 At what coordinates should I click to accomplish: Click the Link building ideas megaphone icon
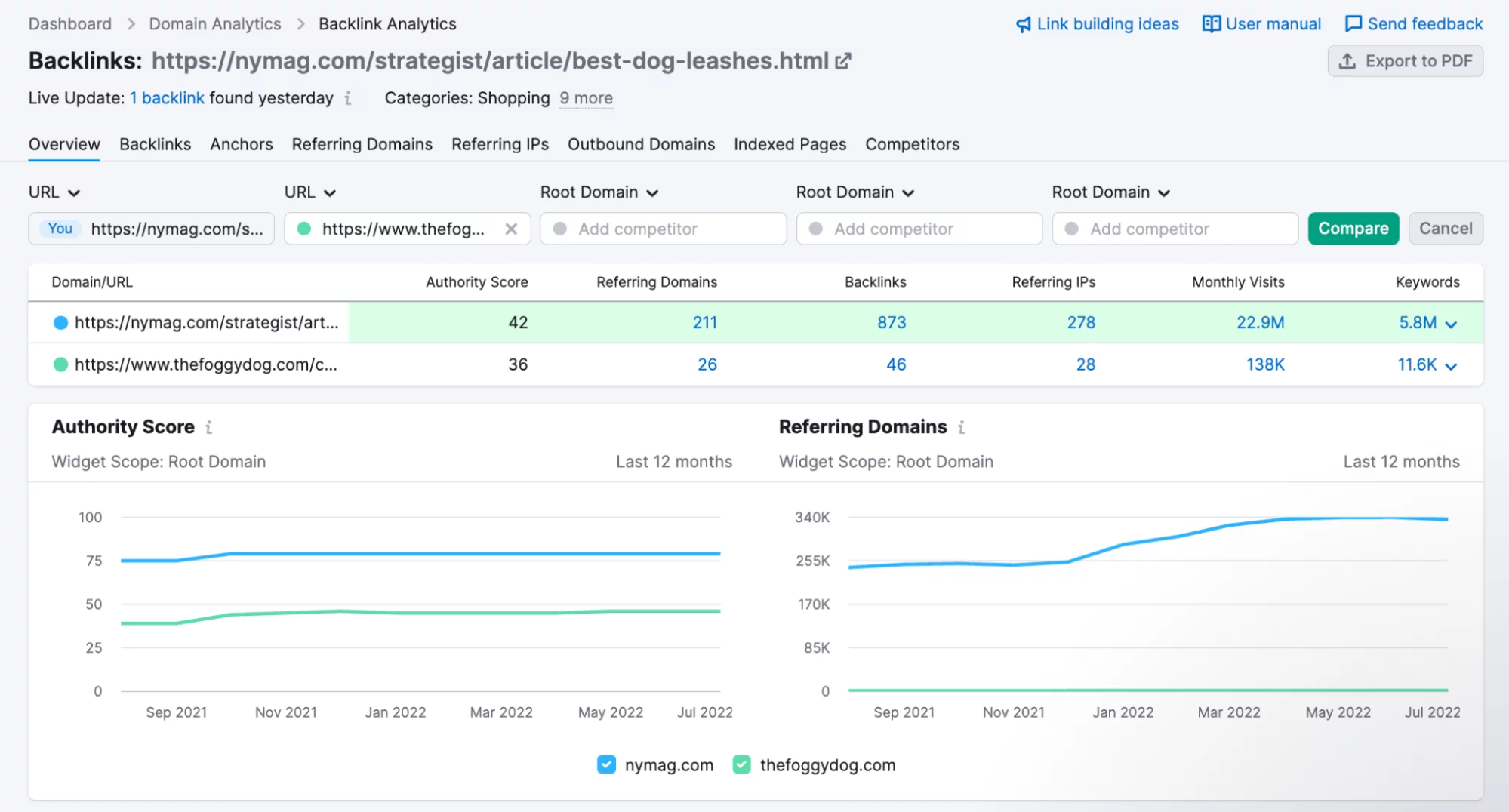tap(1023, 24)
